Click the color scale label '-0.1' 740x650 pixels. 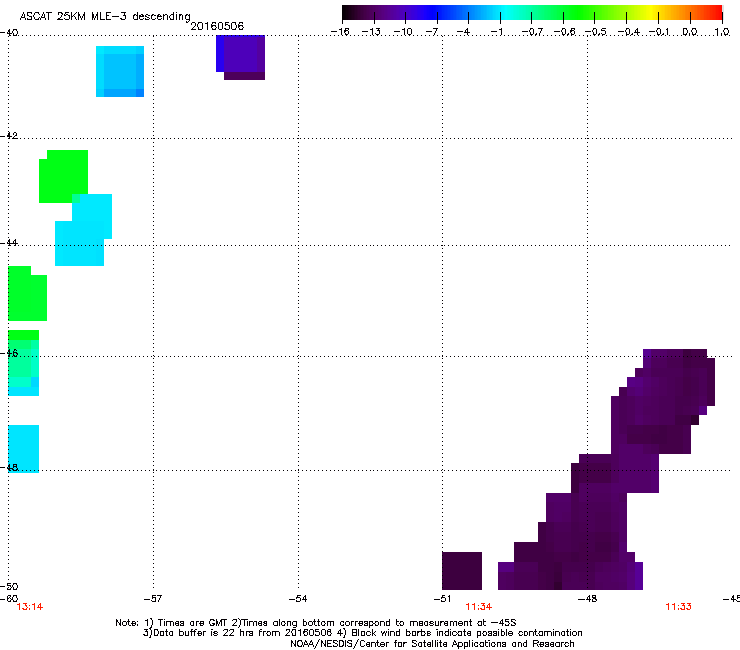pyautogui.click(x=659, y=32)
